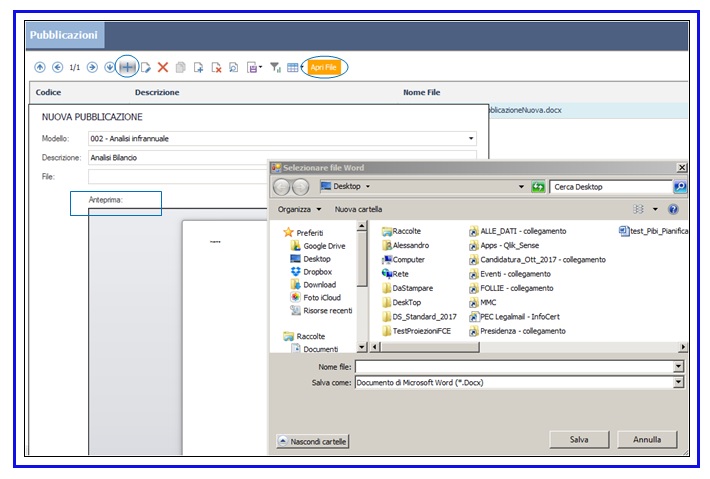This screenshot has width=710, height=479.
Task: Open the Salva come file type dropdown
Action: (x=678, y=383)
